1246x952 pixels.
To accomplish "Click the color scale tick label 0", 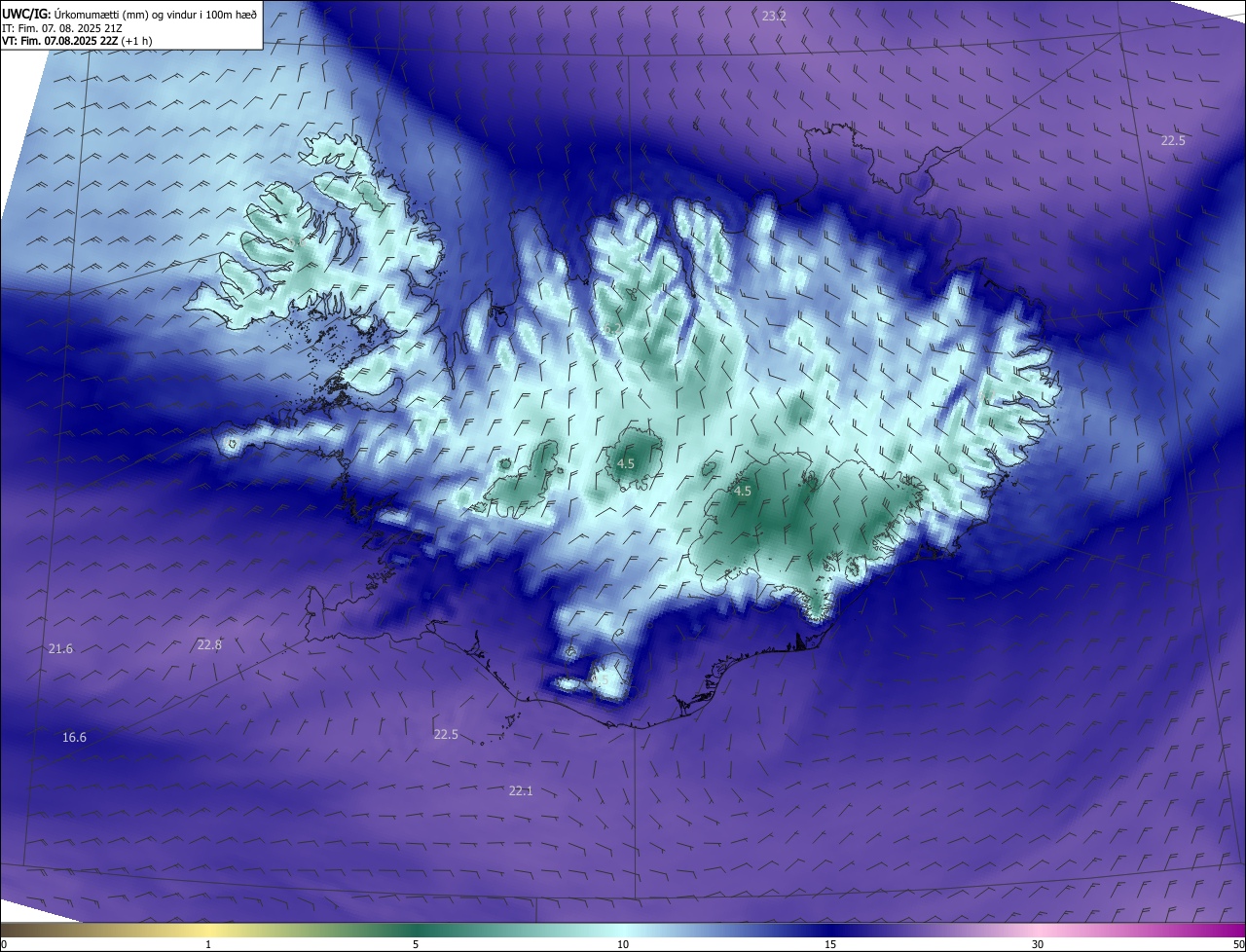I will [x=4, y=944].
